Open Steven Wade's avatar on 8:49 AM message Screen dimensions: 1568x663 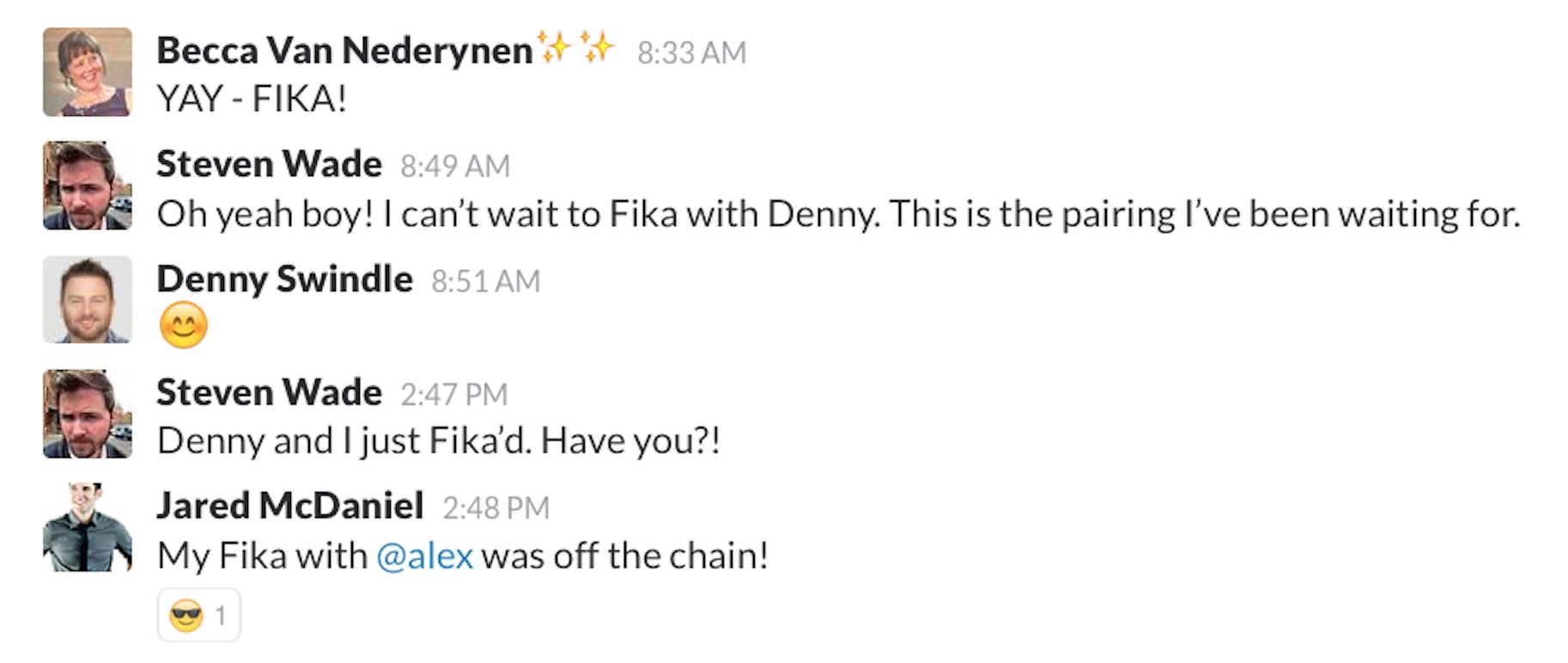coord(88,186)
